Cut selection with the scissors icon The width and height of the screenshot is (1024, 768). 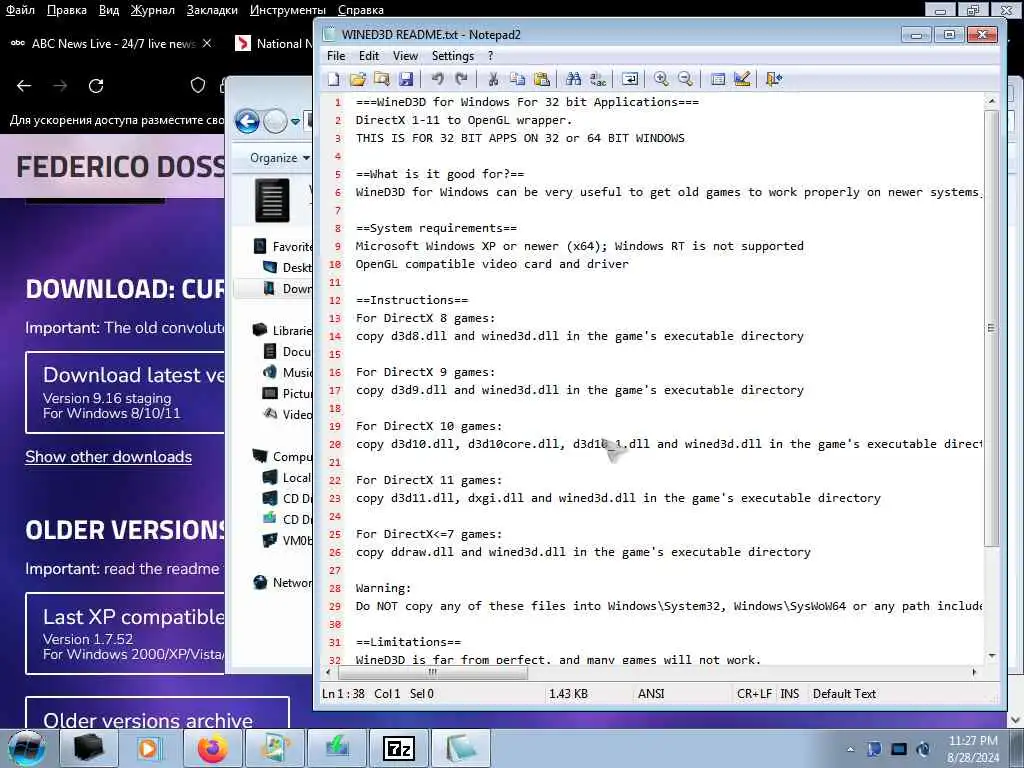(x=493, y=79)
